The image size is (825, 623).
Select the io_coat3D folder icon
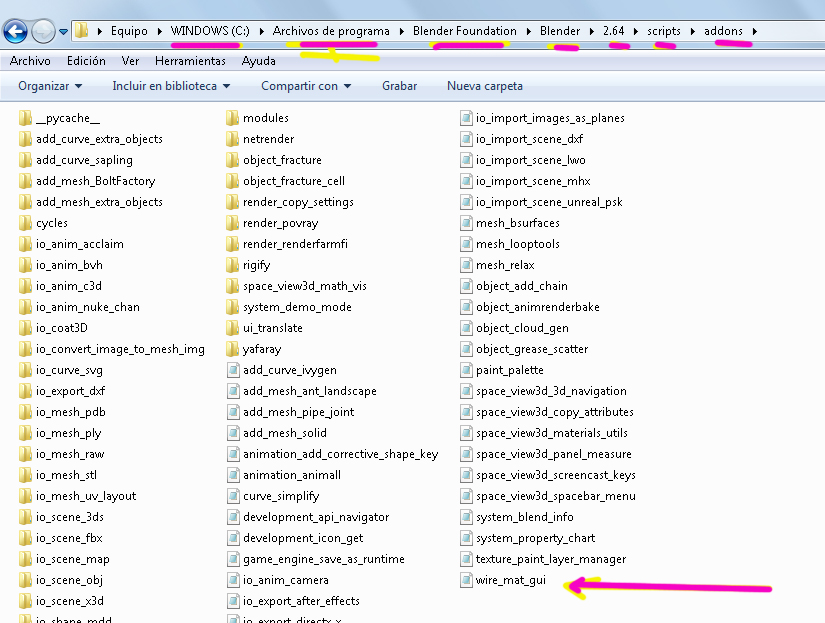[x=25, y=328]
